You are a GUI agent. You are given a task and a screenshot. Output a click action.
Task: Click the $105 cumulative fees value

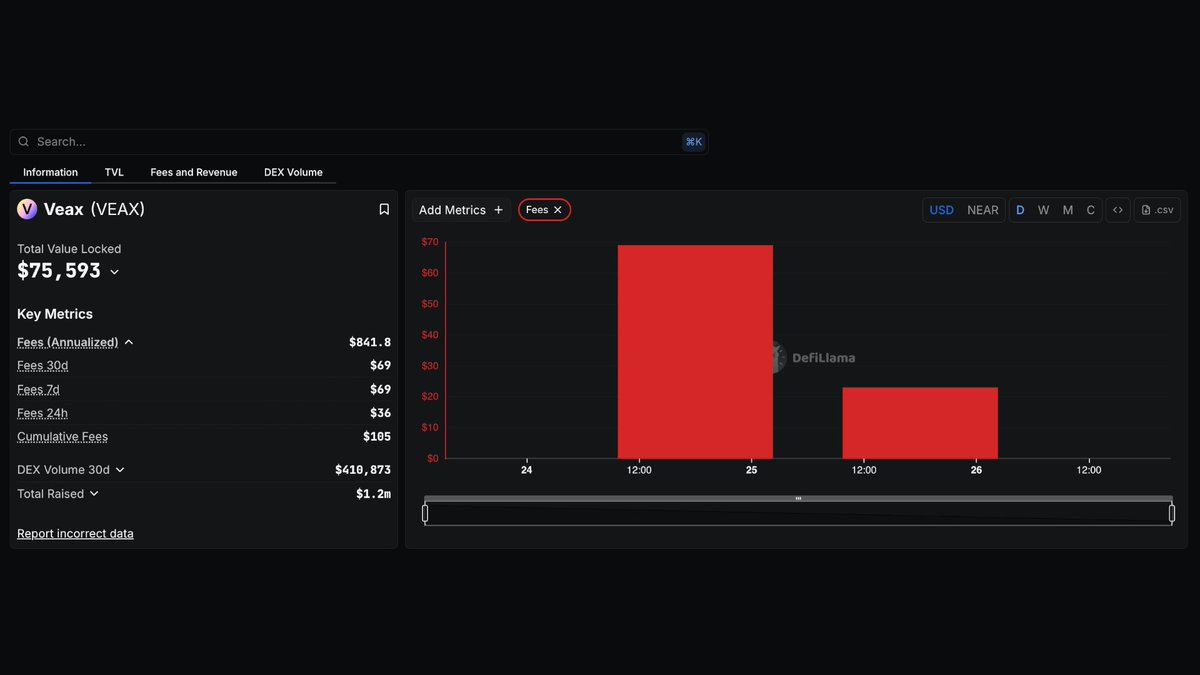[x=377, y=437]
